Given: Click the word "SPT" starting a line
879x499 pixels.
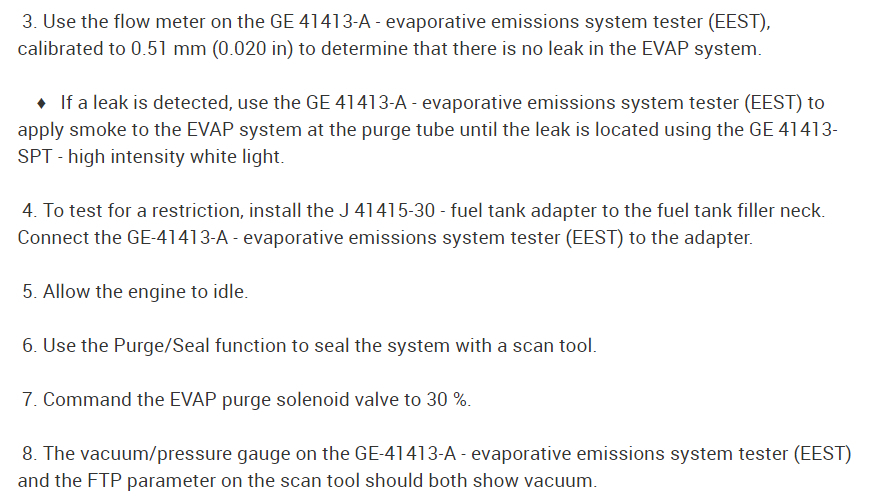Looking at the screenshot, I should (x=34, y=157).
